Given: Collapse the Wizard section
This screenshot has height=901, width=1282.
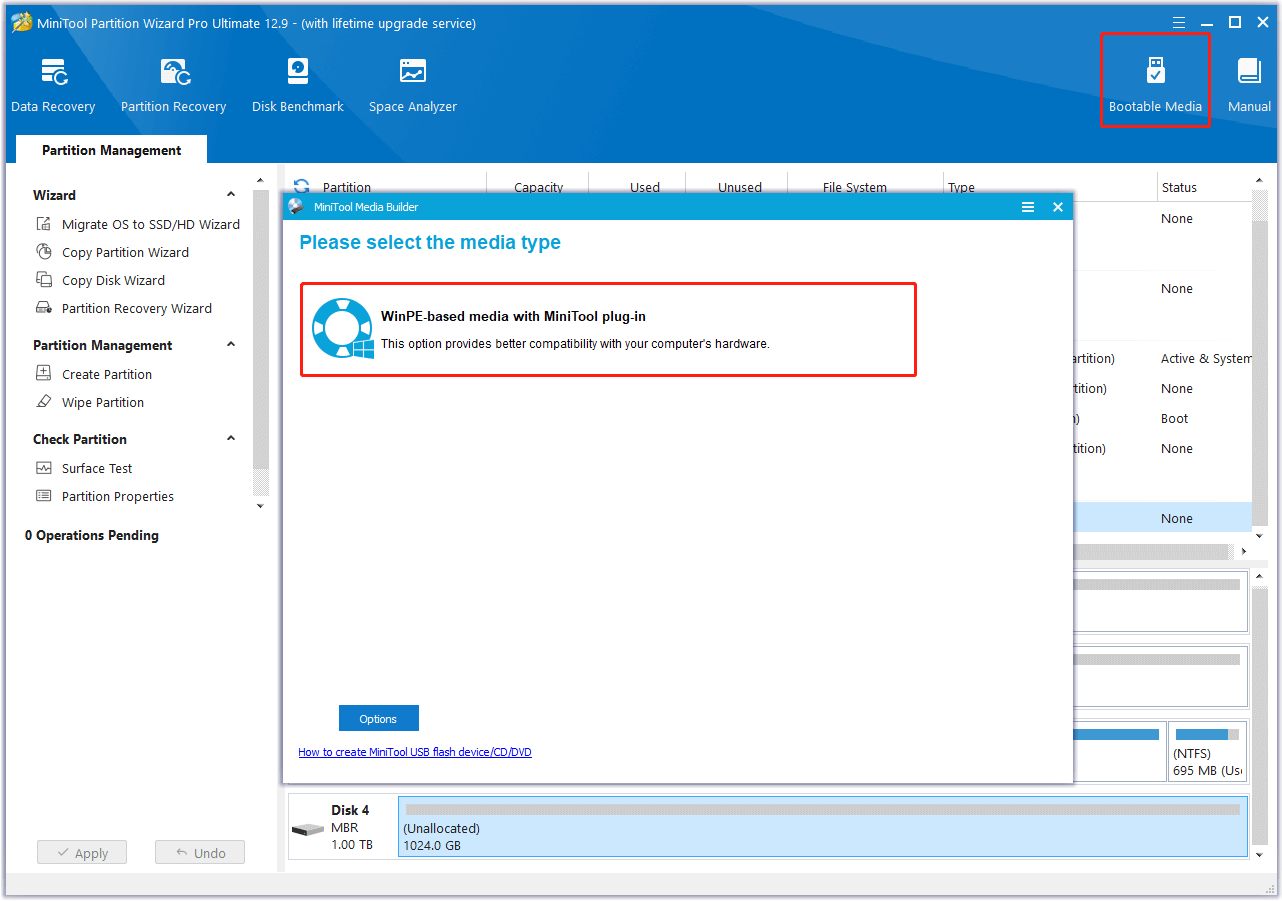Looking at the screenshot, I should pyautogui.click(x=231, y=195).
